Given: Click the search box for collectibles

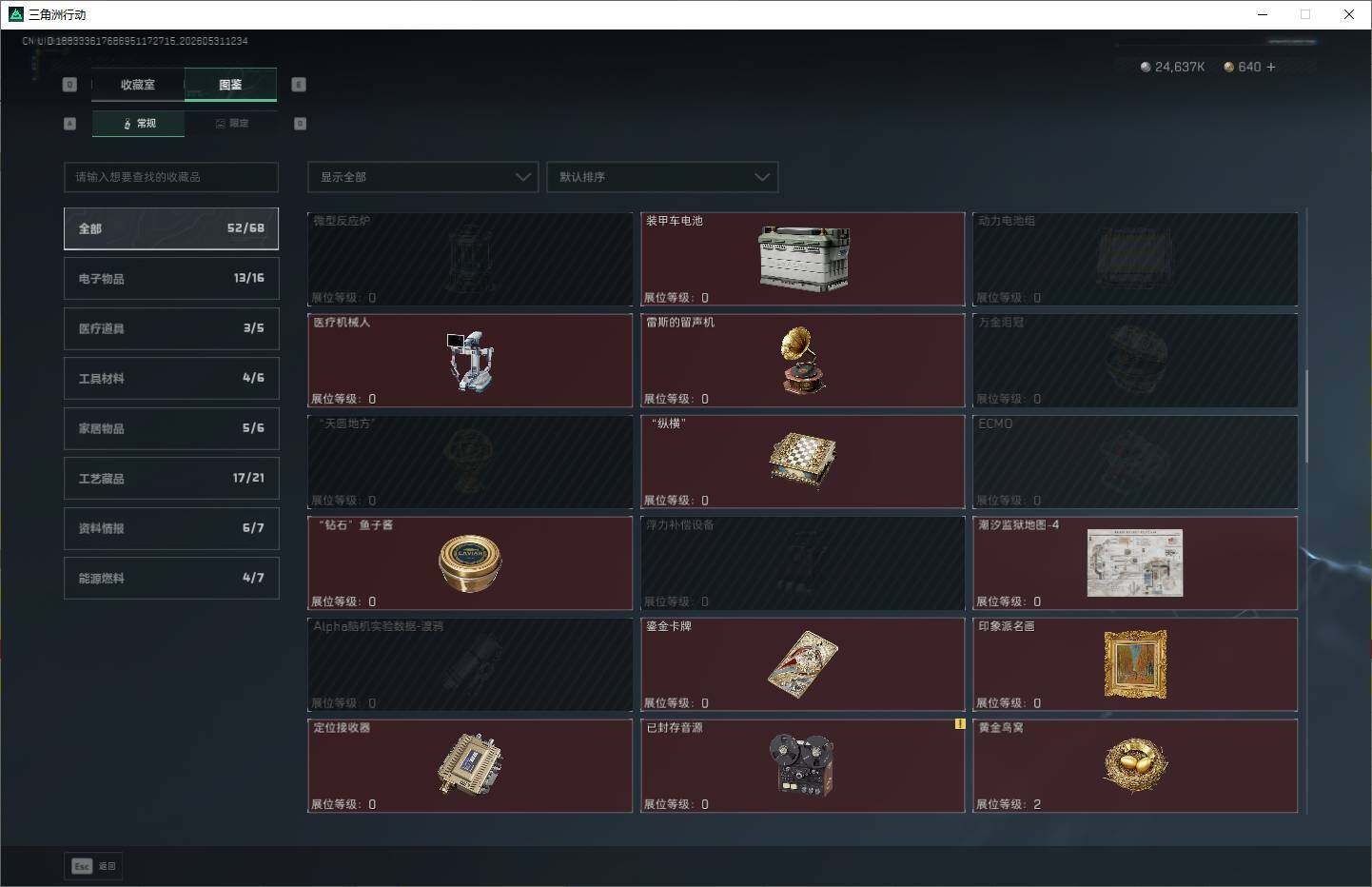Looking at the screenshot, I should tap(171, 177).
